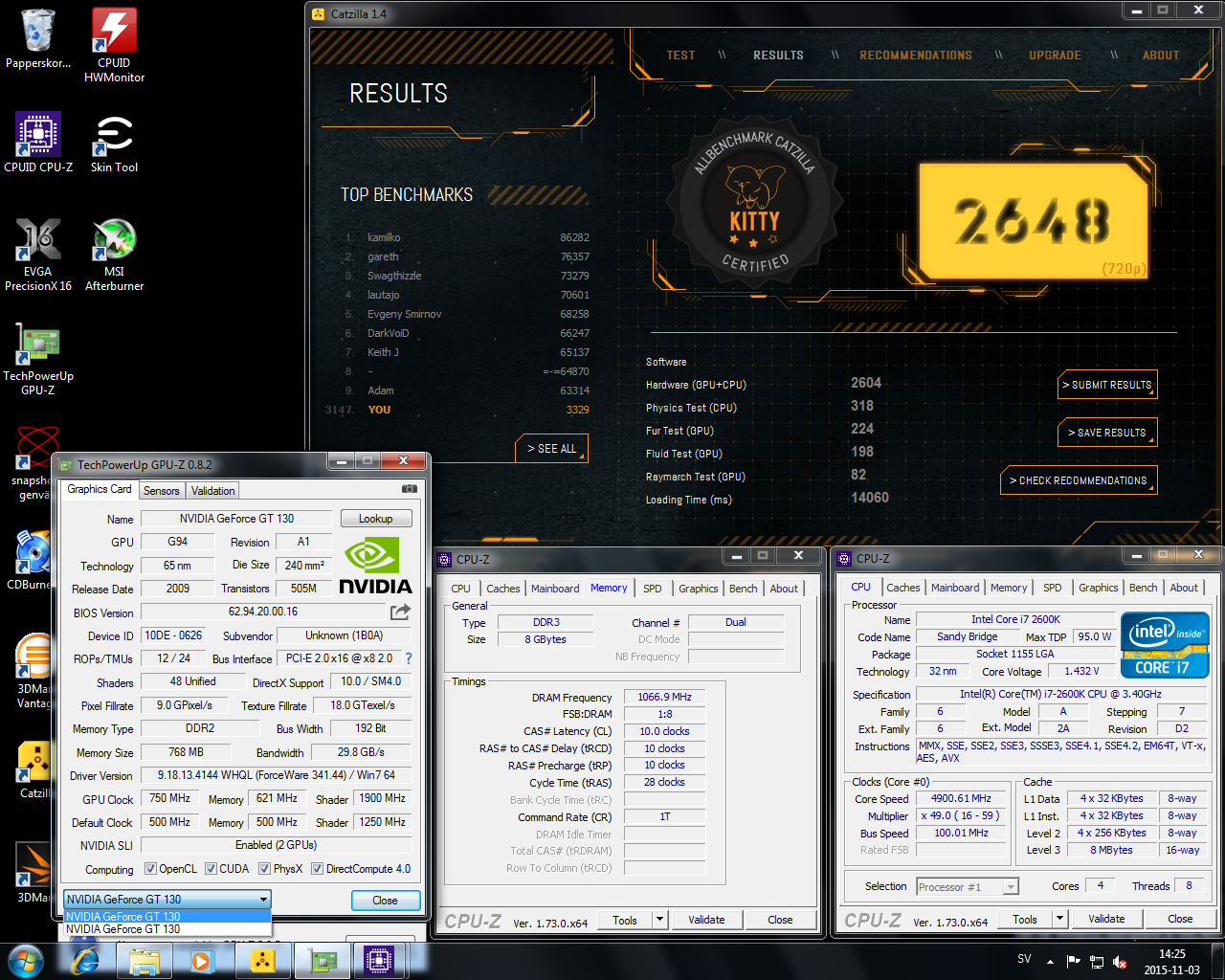Show hidden tray icons with the arrow

click(x=1050, y=961)
